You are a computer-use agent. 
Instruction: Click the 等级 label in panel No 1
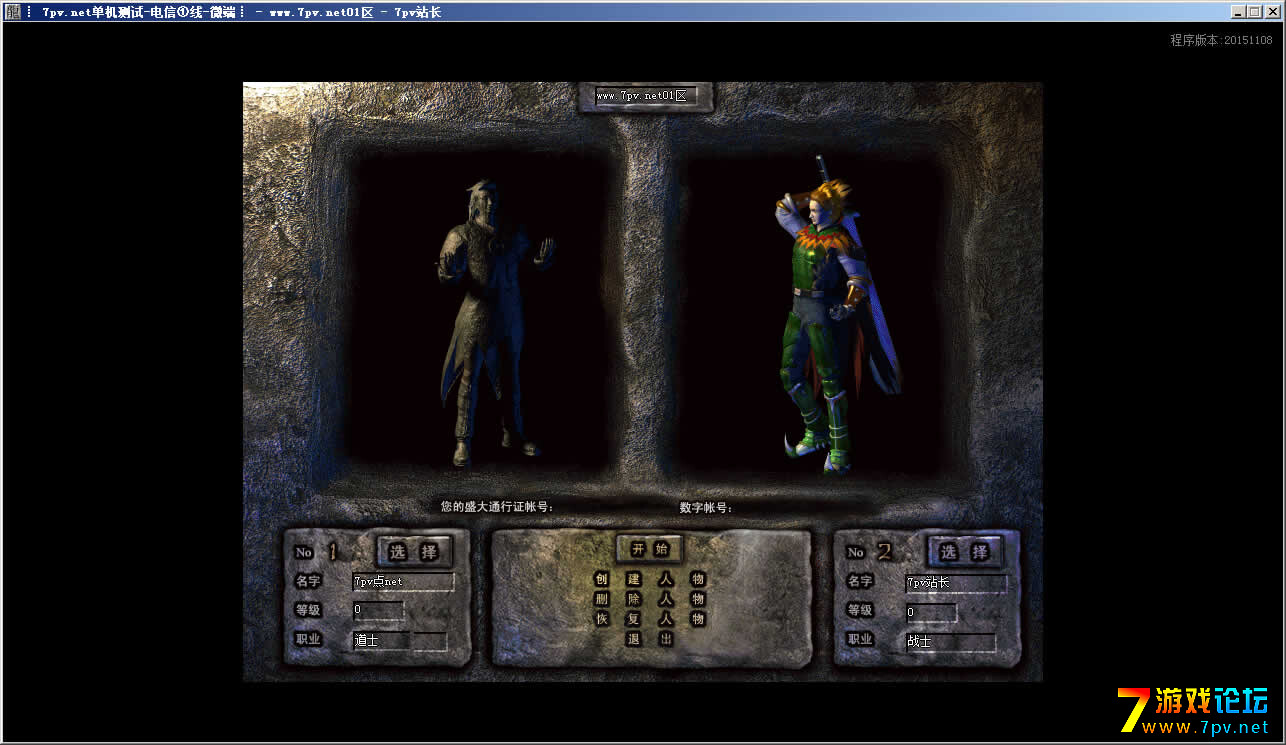(x=307, y=610)
